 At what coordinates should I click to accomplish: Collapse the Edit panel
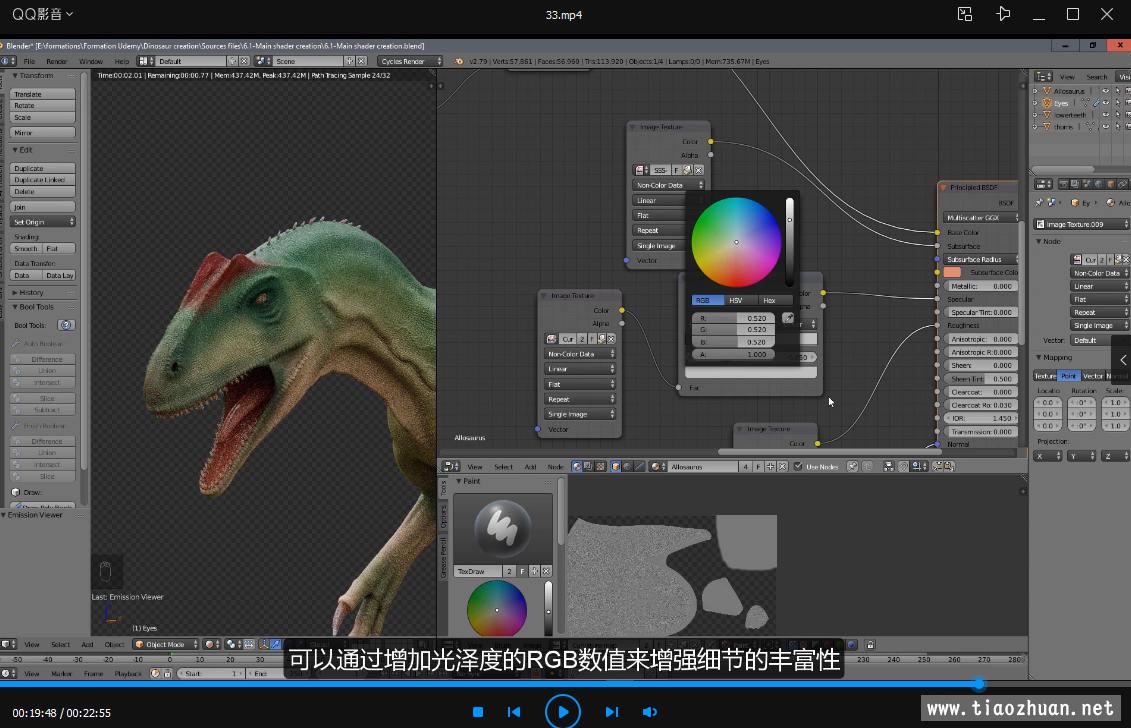22,150
